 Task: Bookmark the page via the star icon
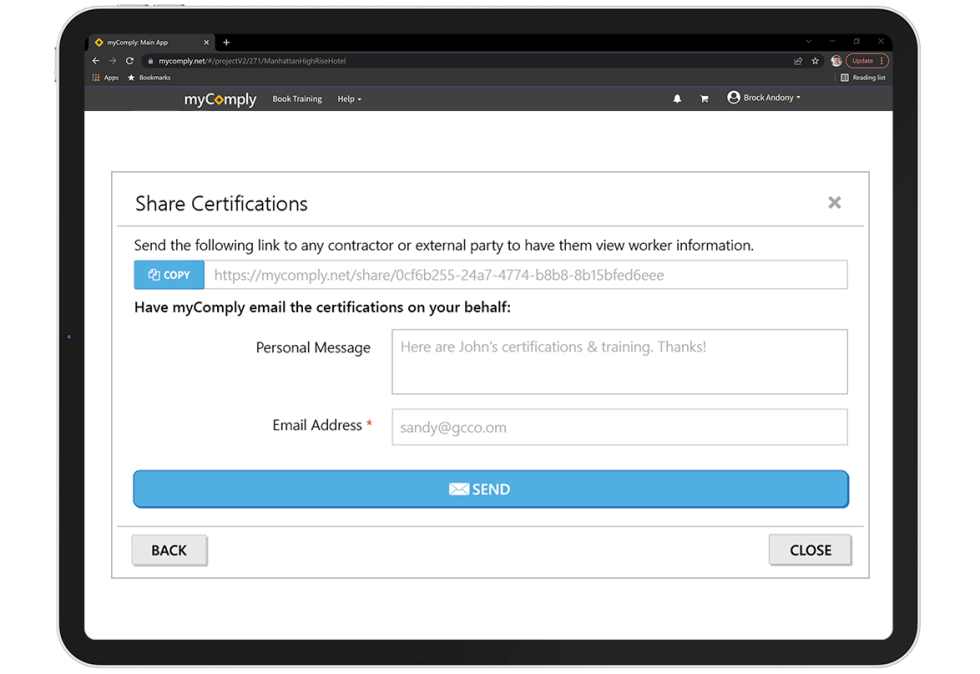815,60
